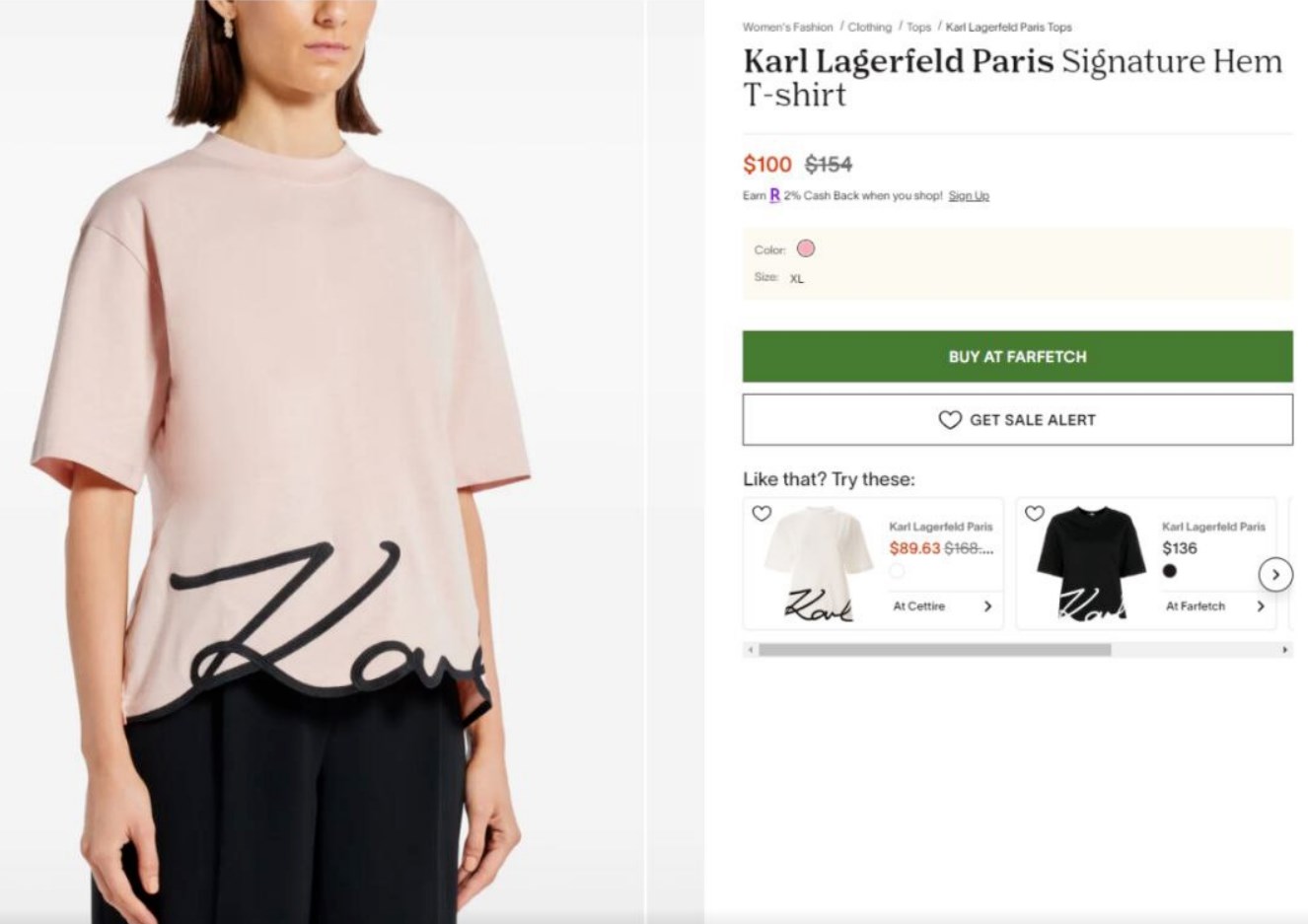Click right arrow of horizontal scrollbar

click(x=1284, y=650)
